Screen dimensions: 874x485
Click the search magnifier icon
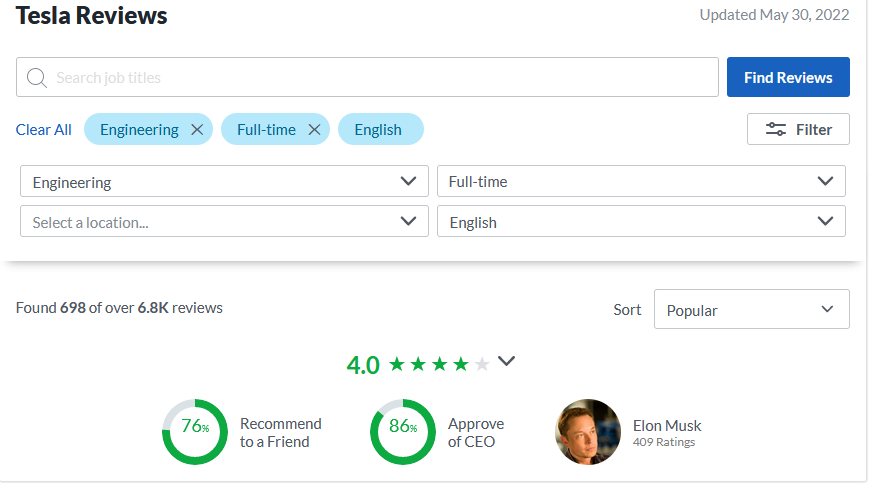[x=37, y=78]
